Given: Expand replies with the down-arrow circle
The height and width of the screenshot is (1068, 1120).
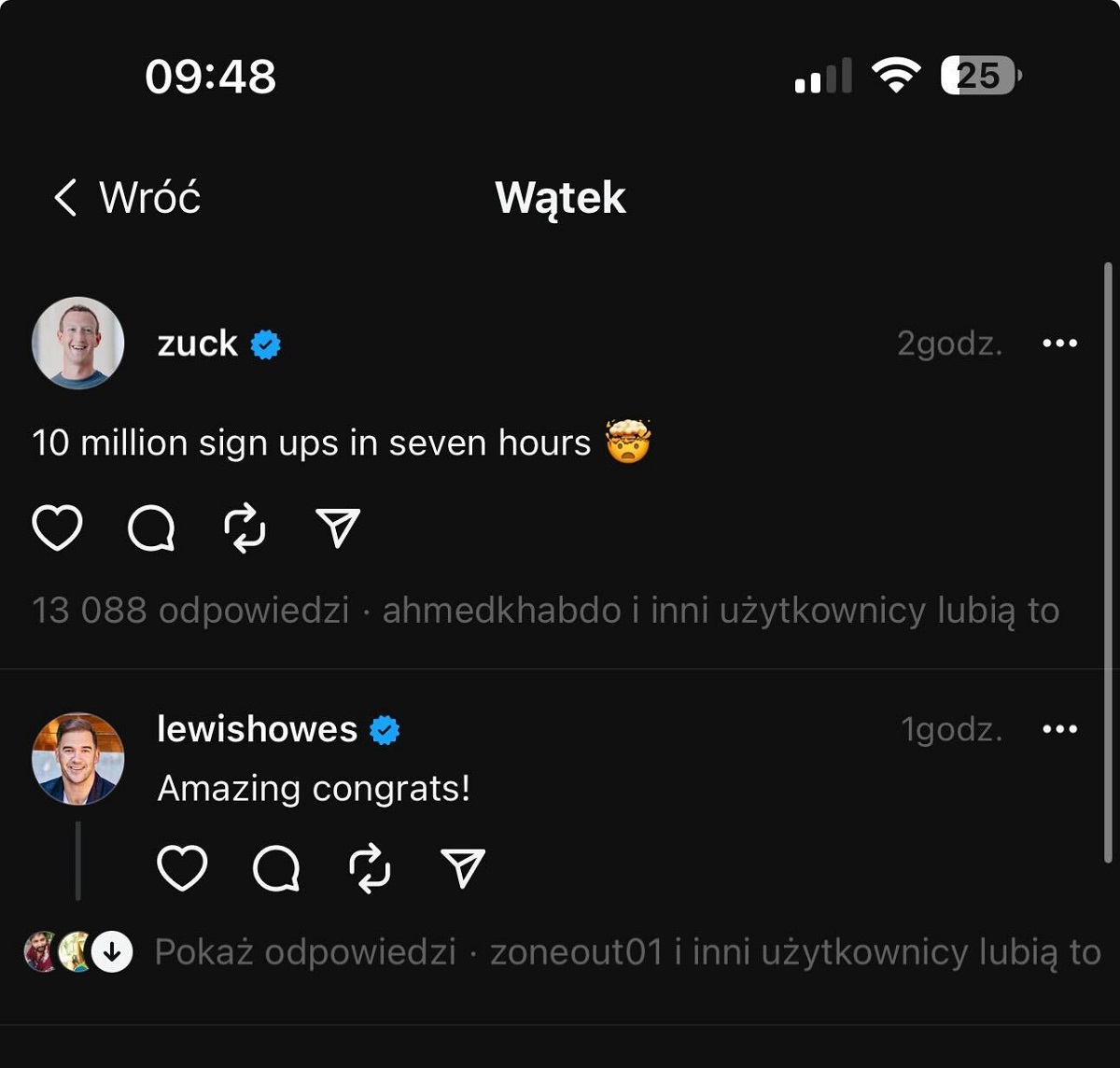Looking at the screenshot, I should click(112, 952).
